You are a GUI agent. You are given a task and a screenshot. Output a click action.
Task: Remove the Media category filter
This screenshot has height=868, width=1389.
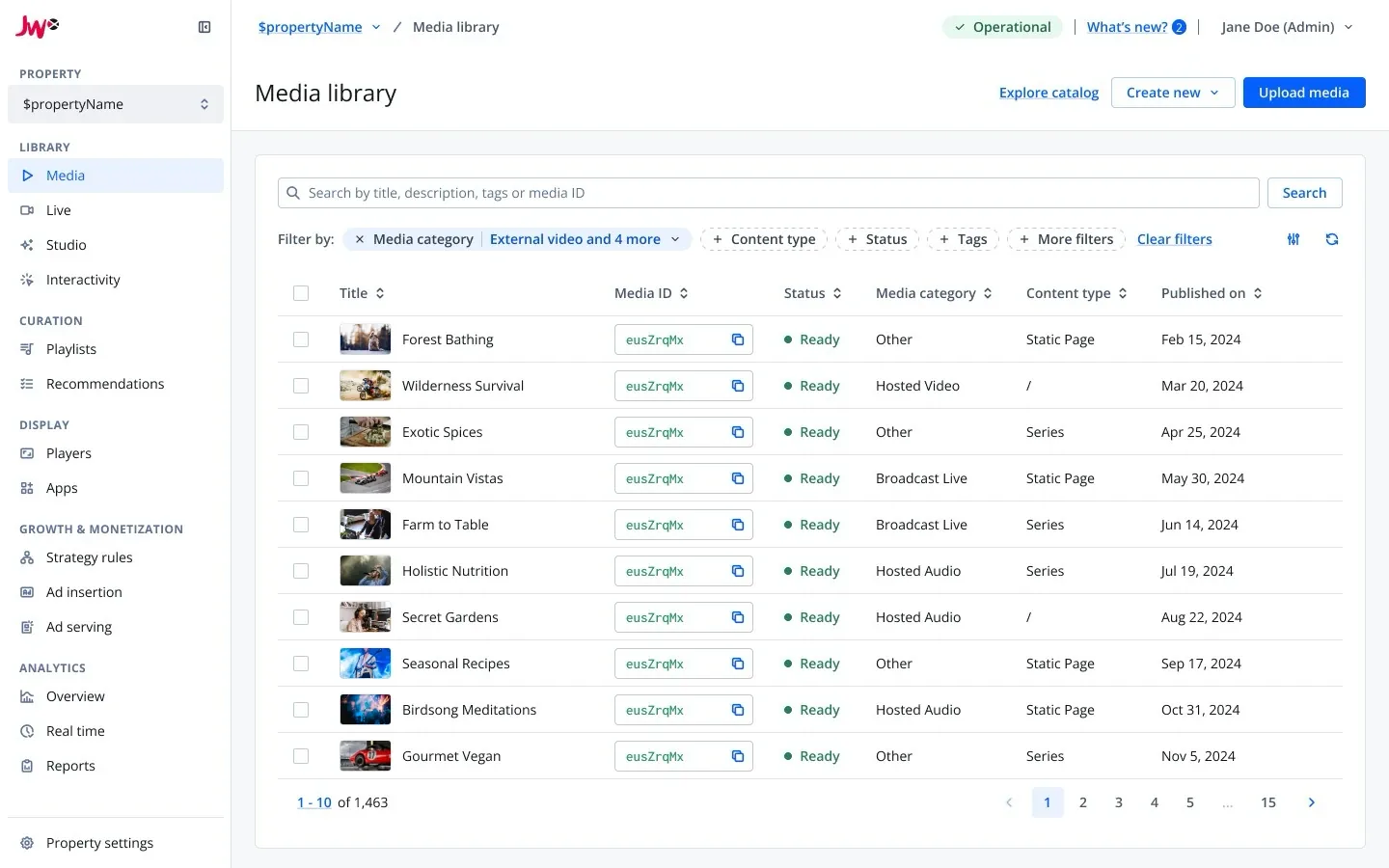pyautogui.click(x=359, y=239)
